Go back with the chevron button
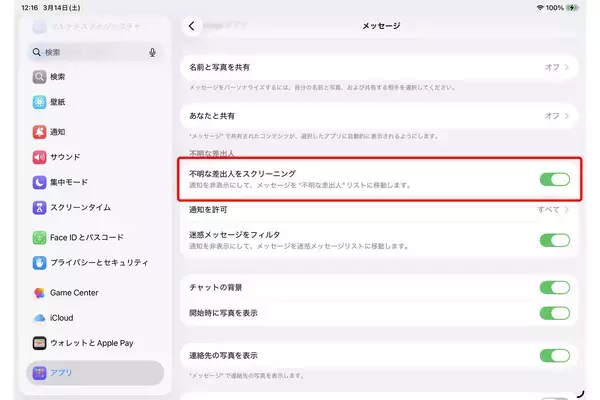Image resolution: width=600 pixels, height=400 pixels. 191,26
